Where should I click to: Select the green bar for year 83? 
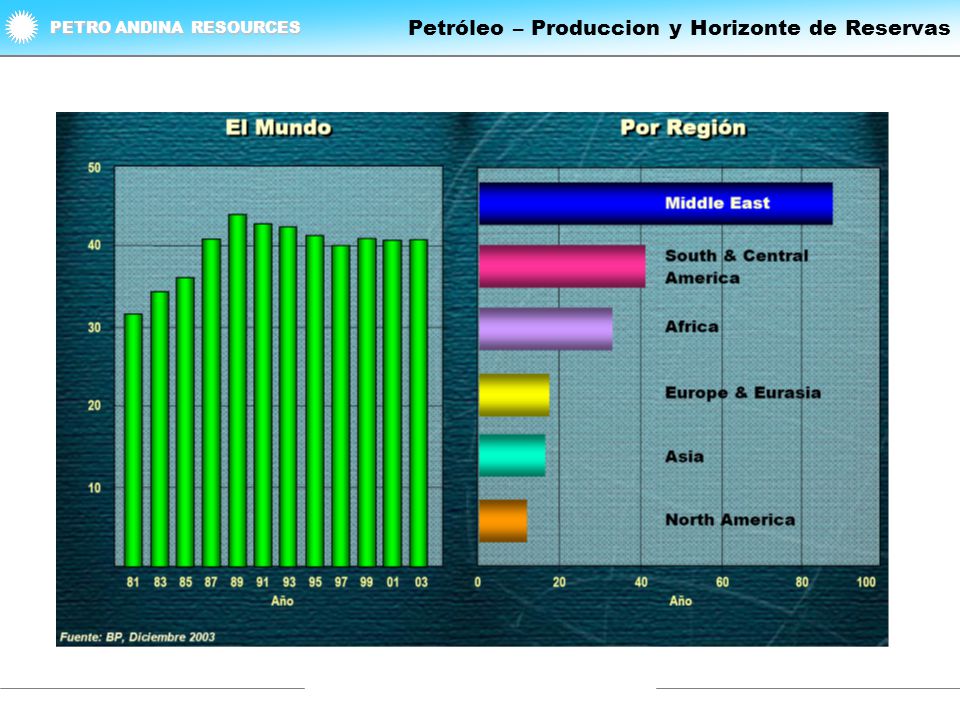pos(160,429)
